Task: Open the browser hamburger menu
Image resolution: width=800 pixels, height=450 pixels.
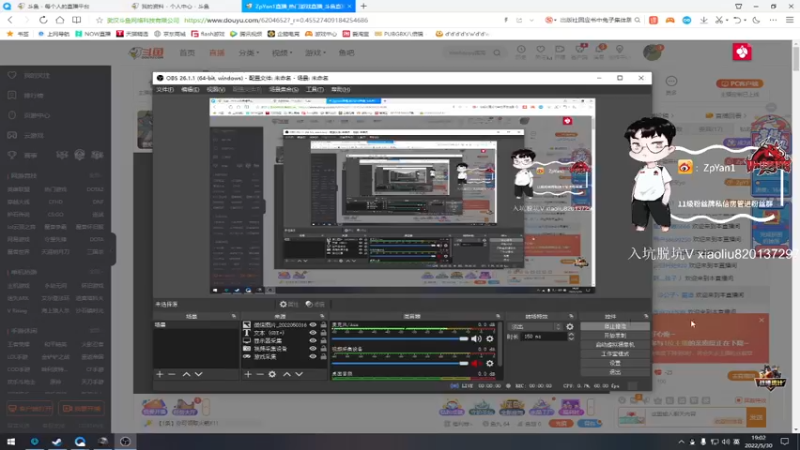Action: 790,20
